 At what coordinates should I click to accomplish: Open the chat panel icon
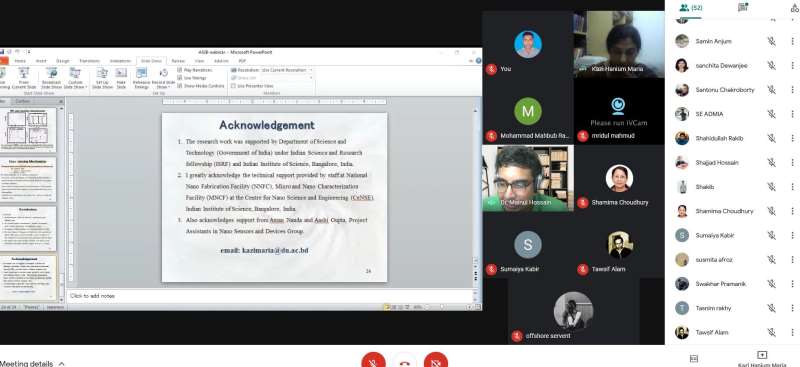point(742,8)
